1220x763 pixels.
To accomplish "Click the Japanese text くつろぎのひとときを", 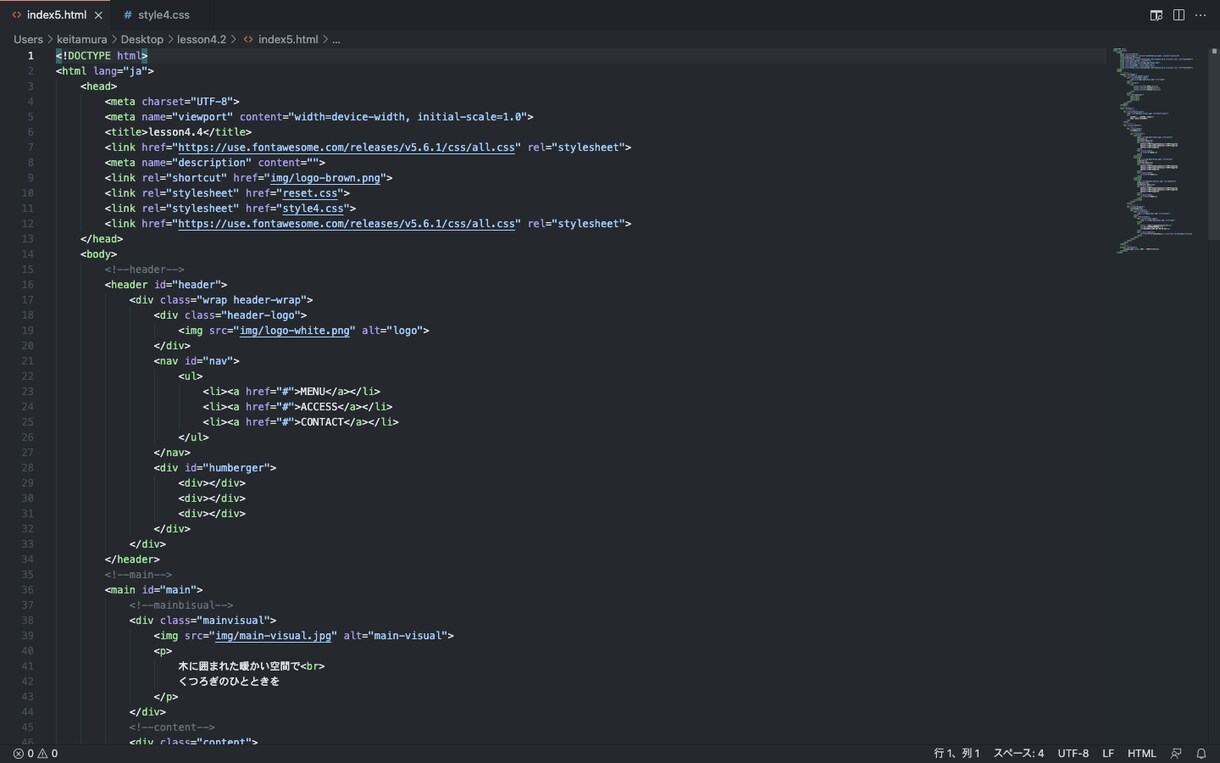I will pyautogui.click(x=229, y=681).
